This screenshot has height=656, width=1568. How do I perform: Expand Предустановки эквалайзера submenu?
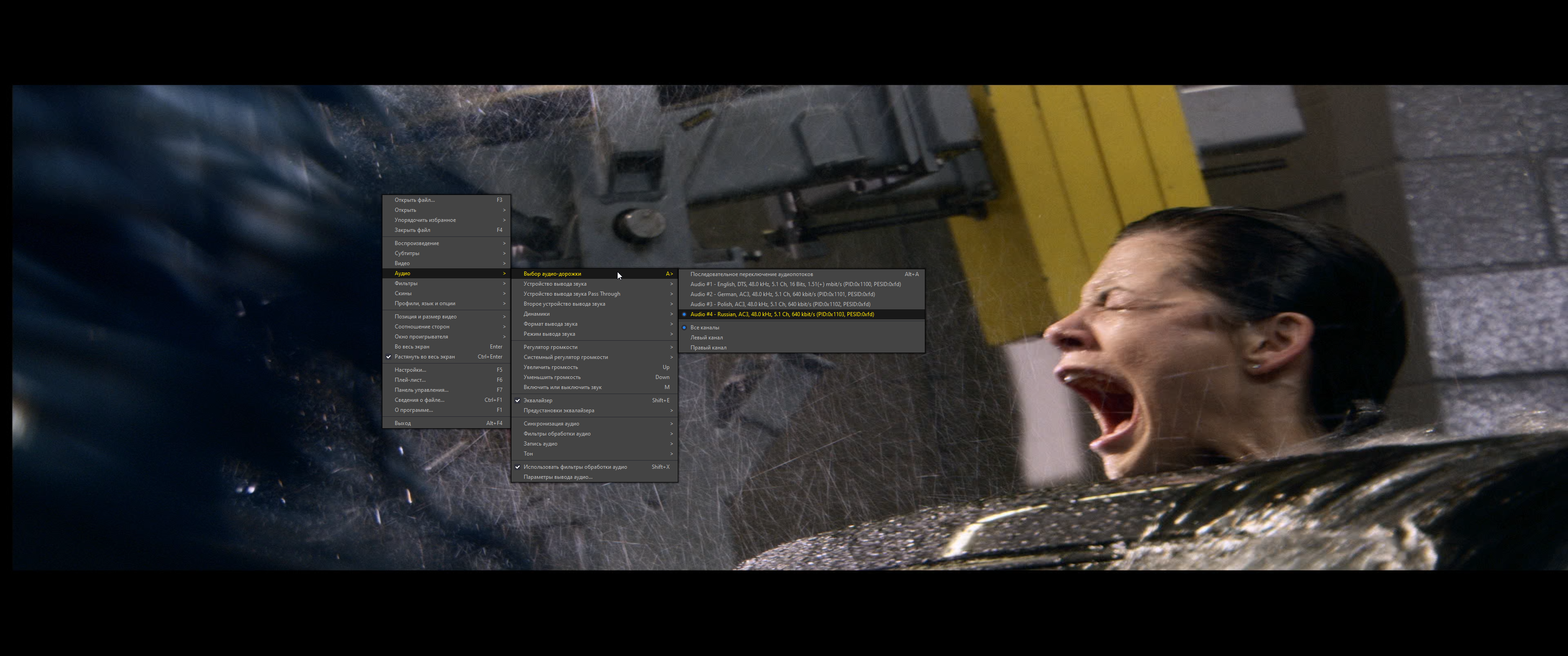click(x=558, y=410)
